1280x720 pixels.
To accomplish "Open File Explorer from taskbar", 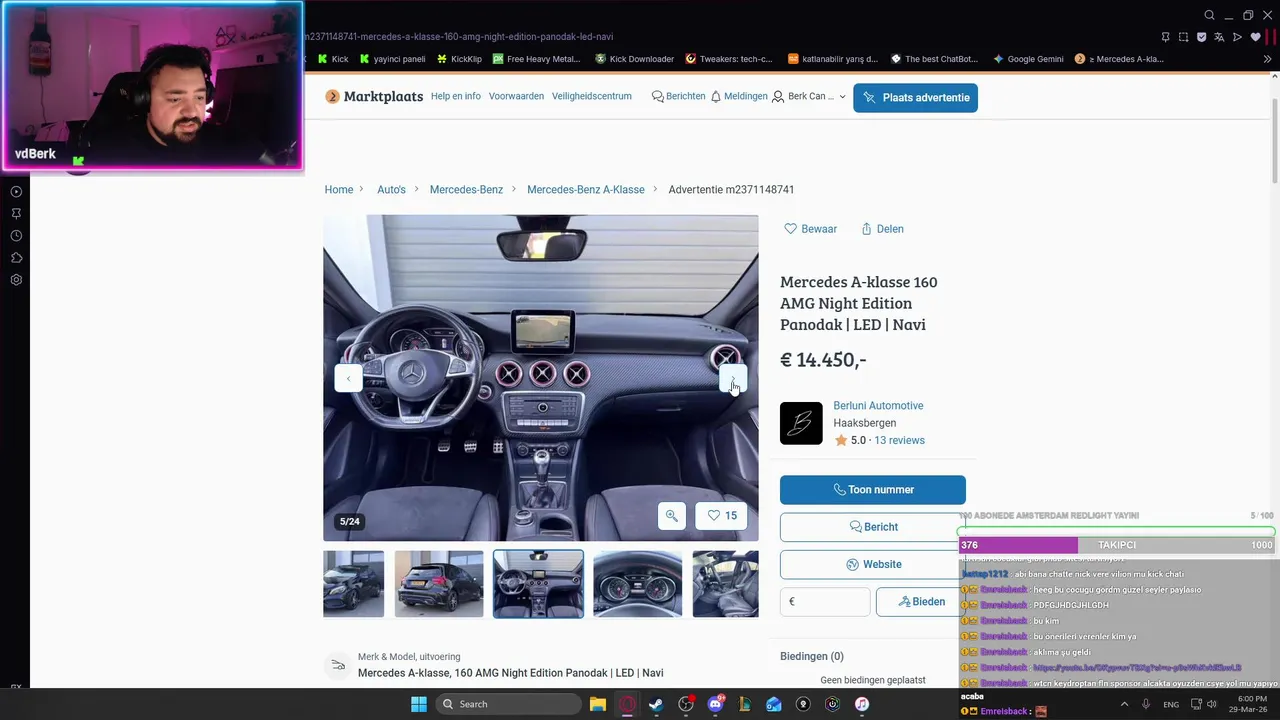I will pos(598,704).
